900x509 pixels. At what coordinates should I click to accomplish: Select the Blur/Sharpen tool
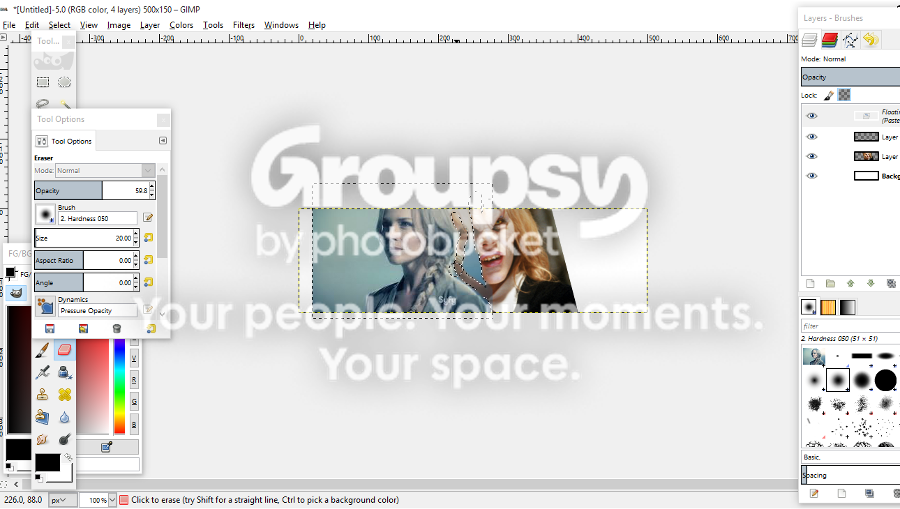point(64,417)
